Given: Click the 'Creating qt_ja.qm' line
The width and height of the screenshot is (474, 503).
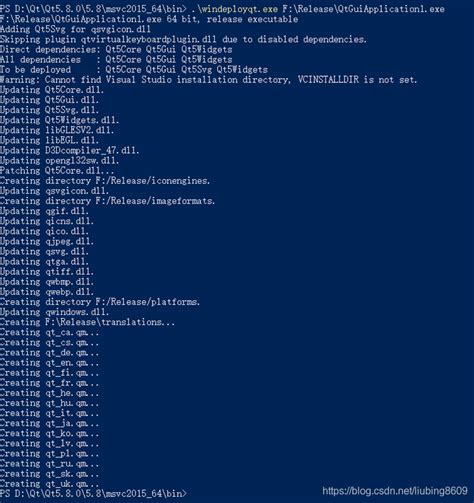Looking at the screenshot, I should (50, 423).
